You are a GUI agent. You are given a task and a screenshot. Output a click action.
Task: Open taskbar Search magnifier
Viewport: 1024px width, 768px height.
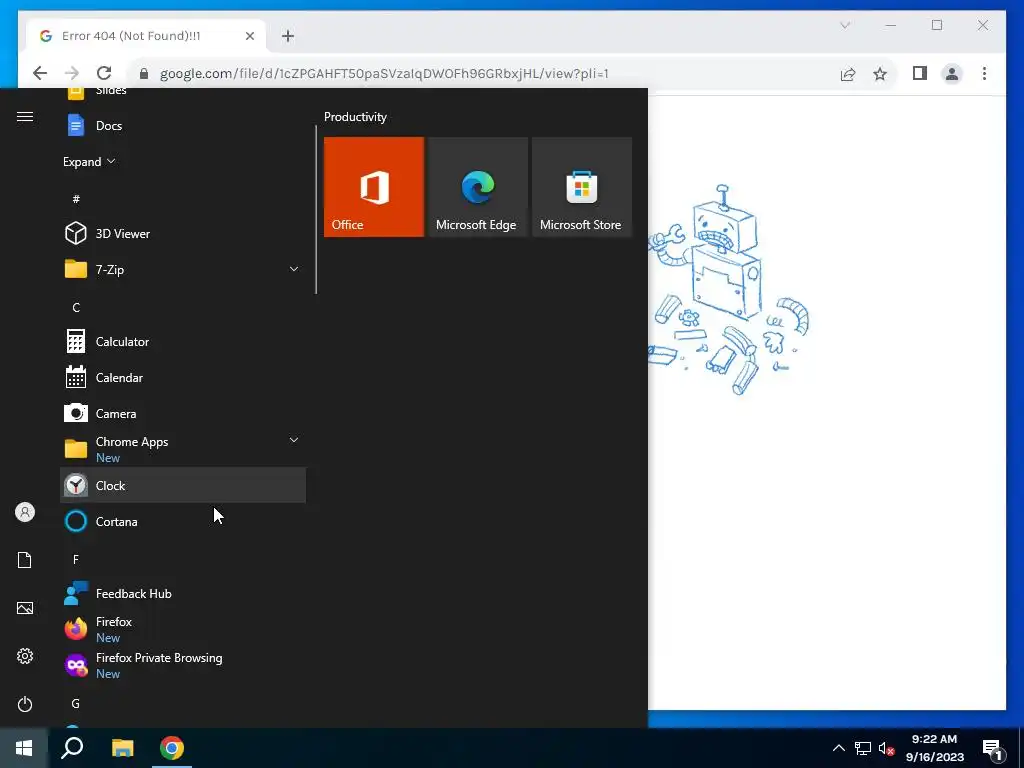point(72,748)
